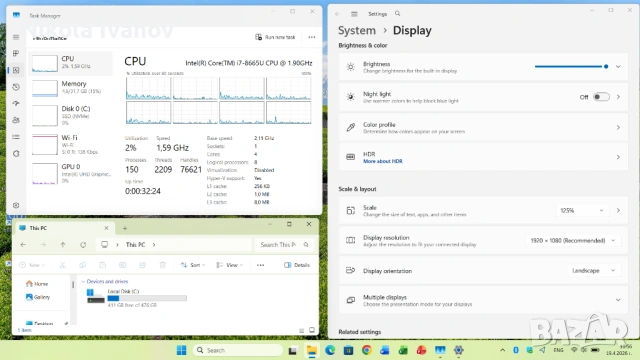
Task: Open HDR settings row
Action: (x=483, y=157)
